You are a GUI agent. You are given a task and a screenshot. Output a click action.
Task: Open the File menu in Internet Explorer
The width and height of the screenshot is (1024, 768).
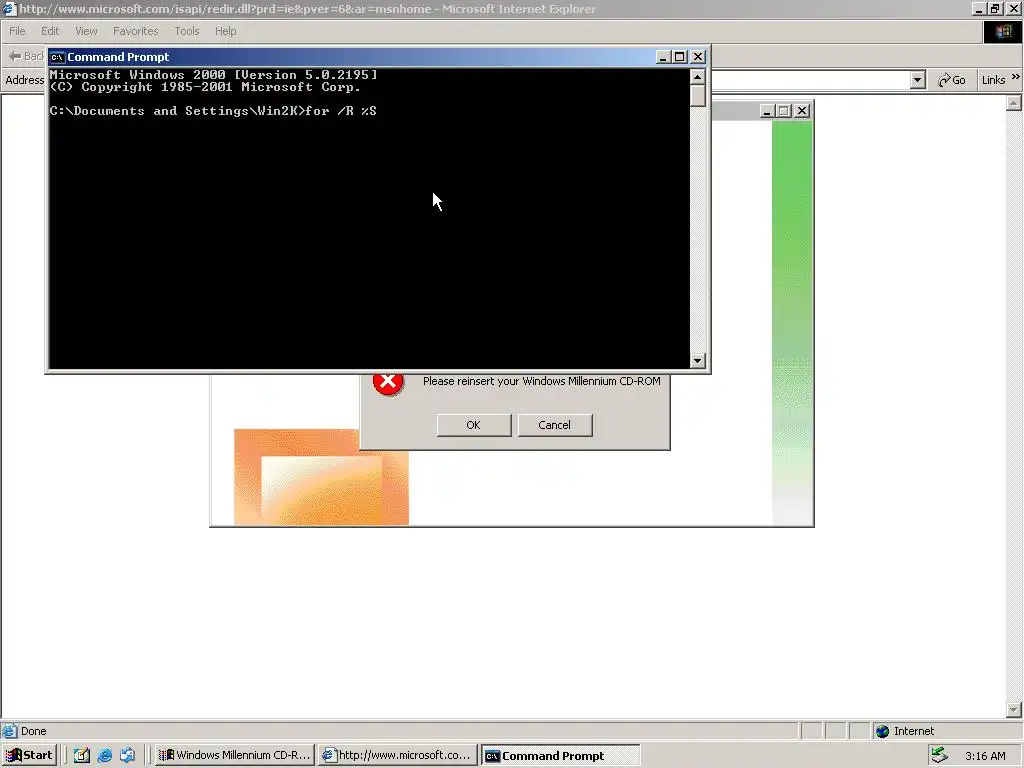click(17, 31)
